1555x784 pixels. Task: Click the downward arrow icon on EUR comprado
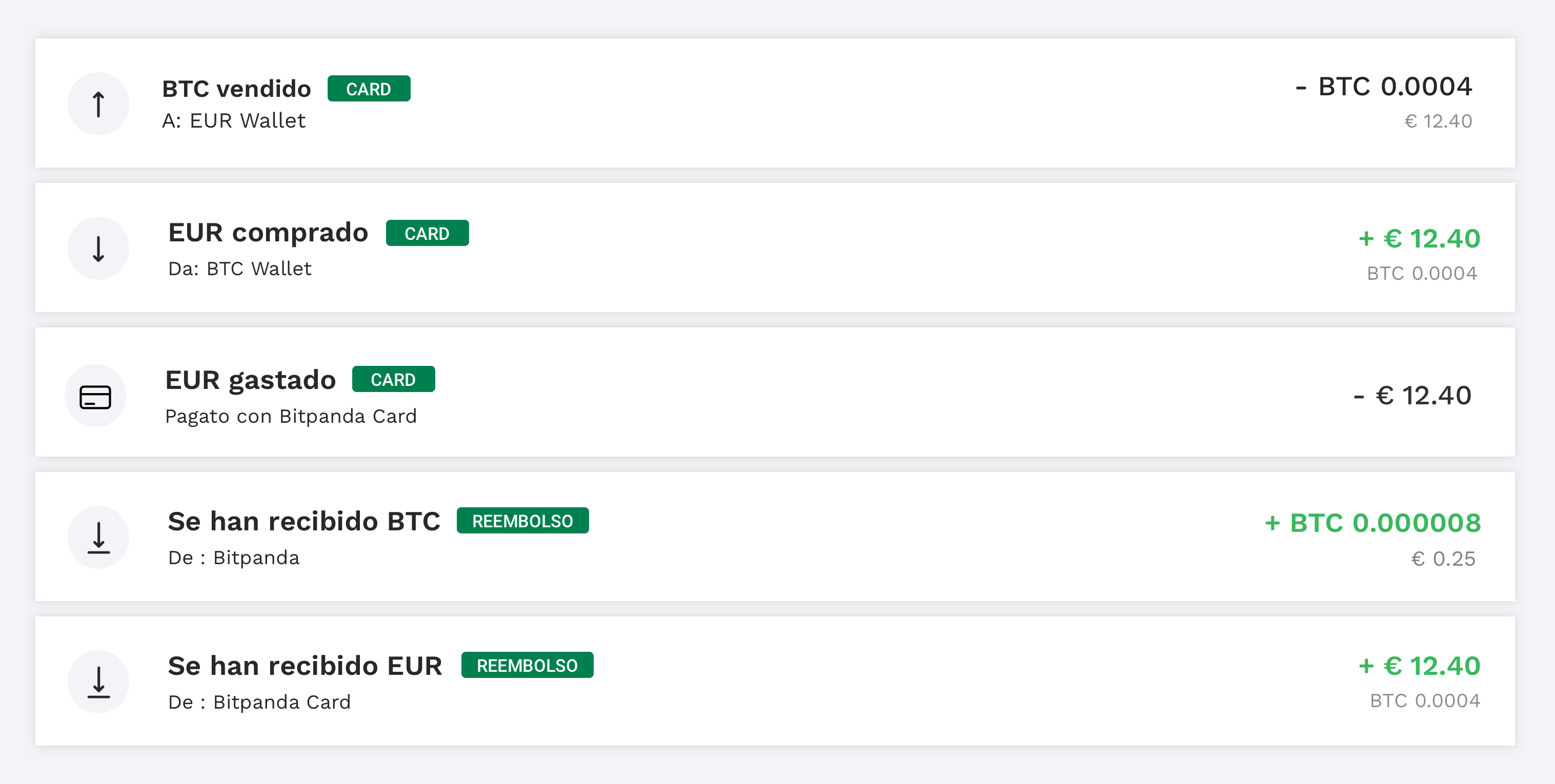[98, 247]
